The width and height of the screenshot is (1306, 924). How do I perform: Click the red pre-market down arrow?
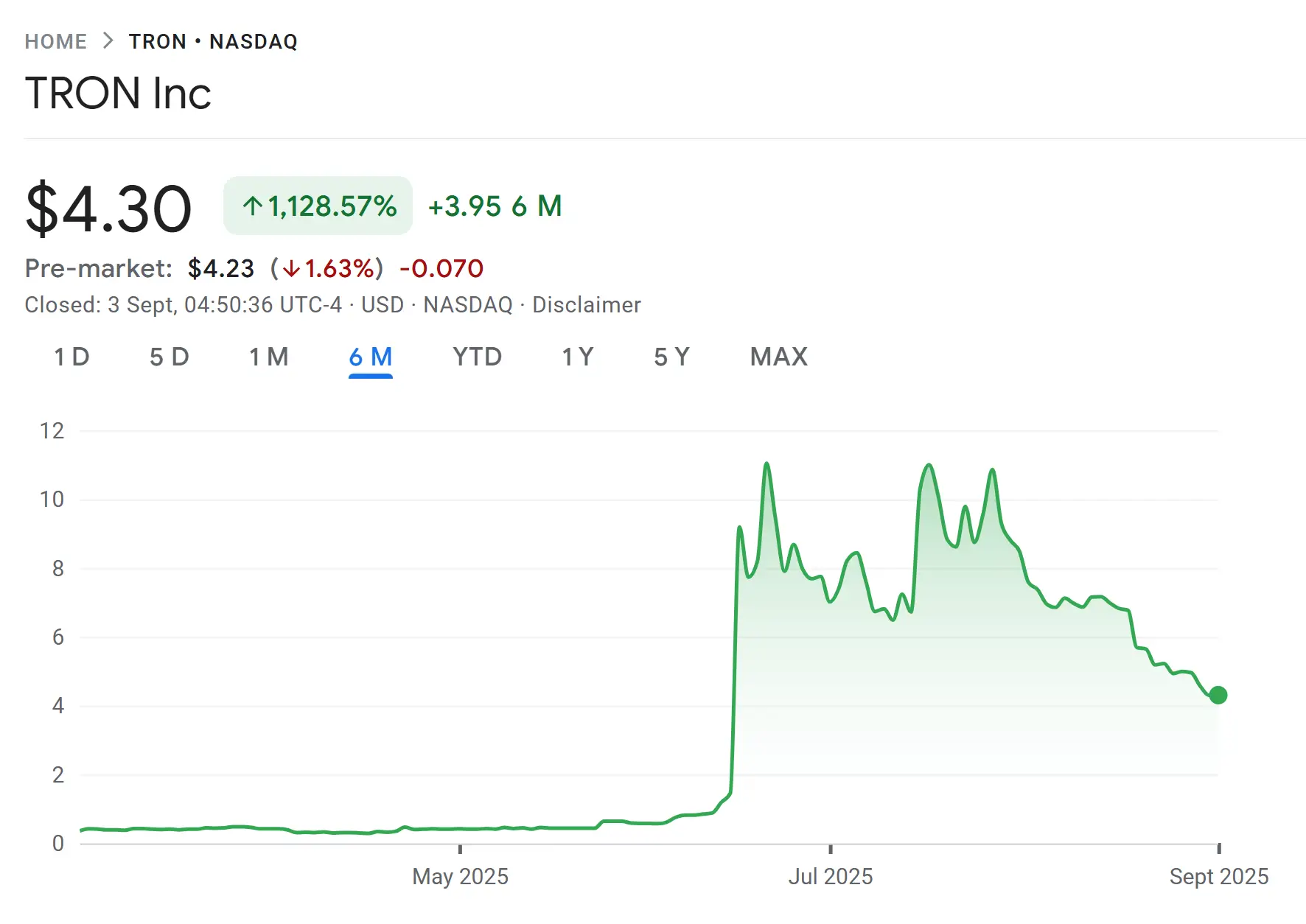(x=291, y=269)
